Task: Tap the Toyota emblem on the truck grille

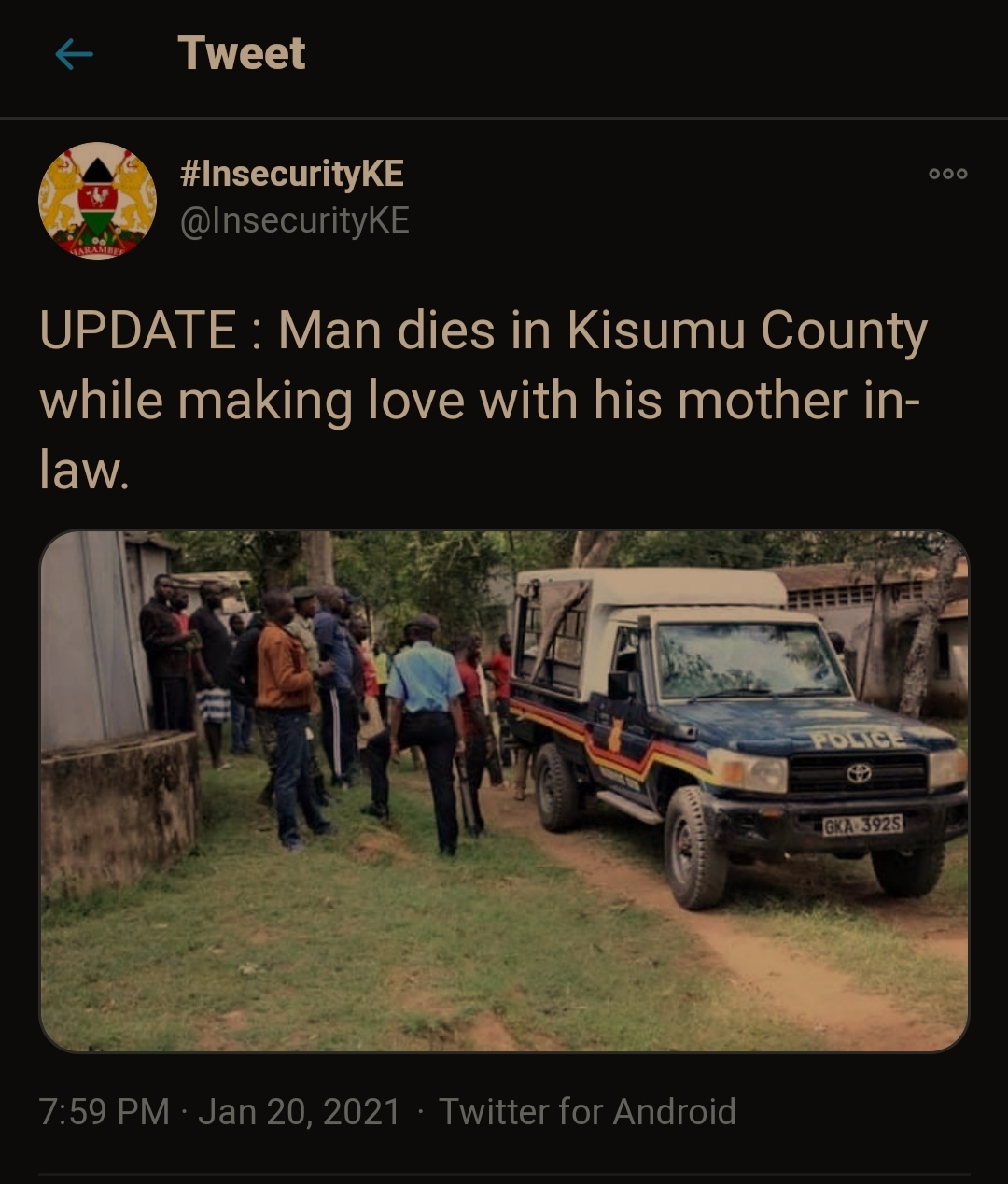Action: pyautogui.click(x=858, y=773)
